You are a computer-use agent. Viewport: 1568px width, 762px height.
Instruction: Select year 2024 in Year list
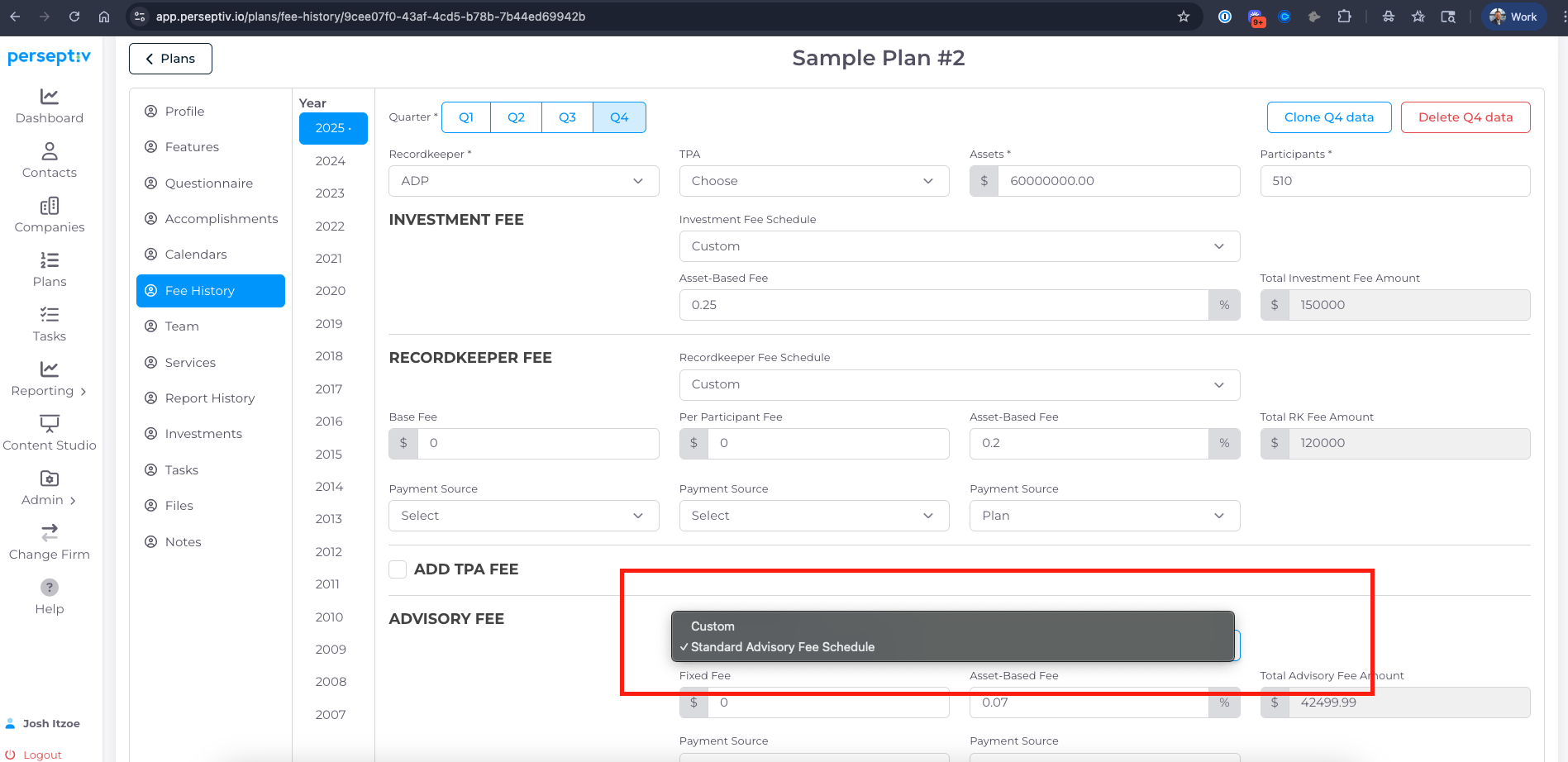tap(331, 161)
